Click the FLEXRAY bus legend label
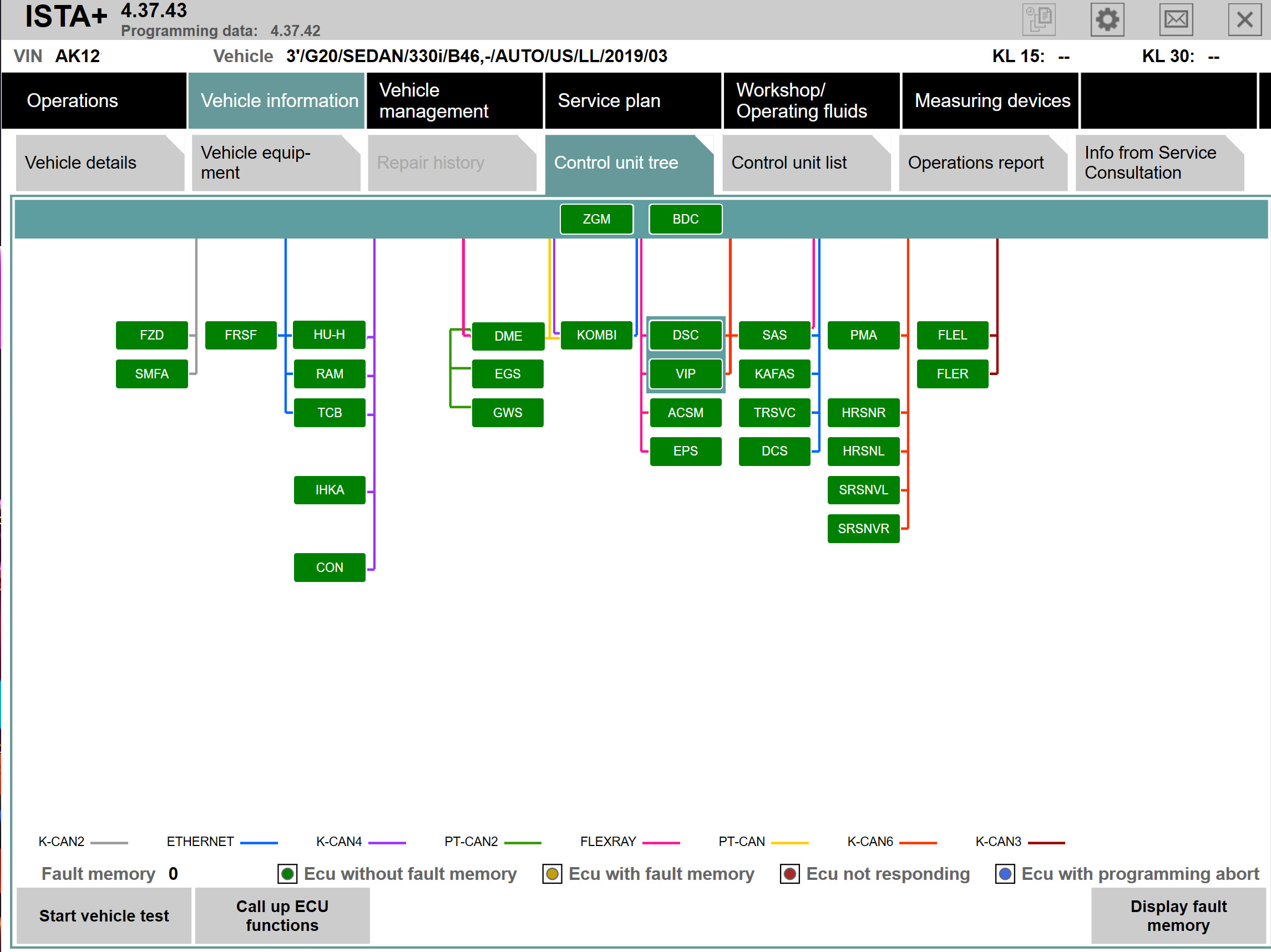Image resolution: width=1271 pixels, height=952 pixels. tap(608, 842)
